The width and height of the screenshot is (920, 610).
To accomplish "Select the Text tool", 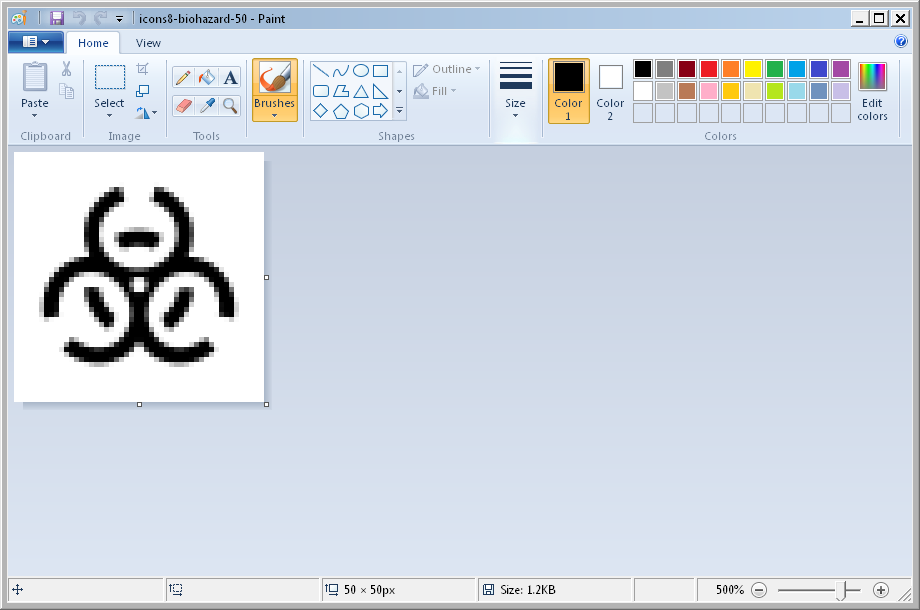I will pos(230,76).
